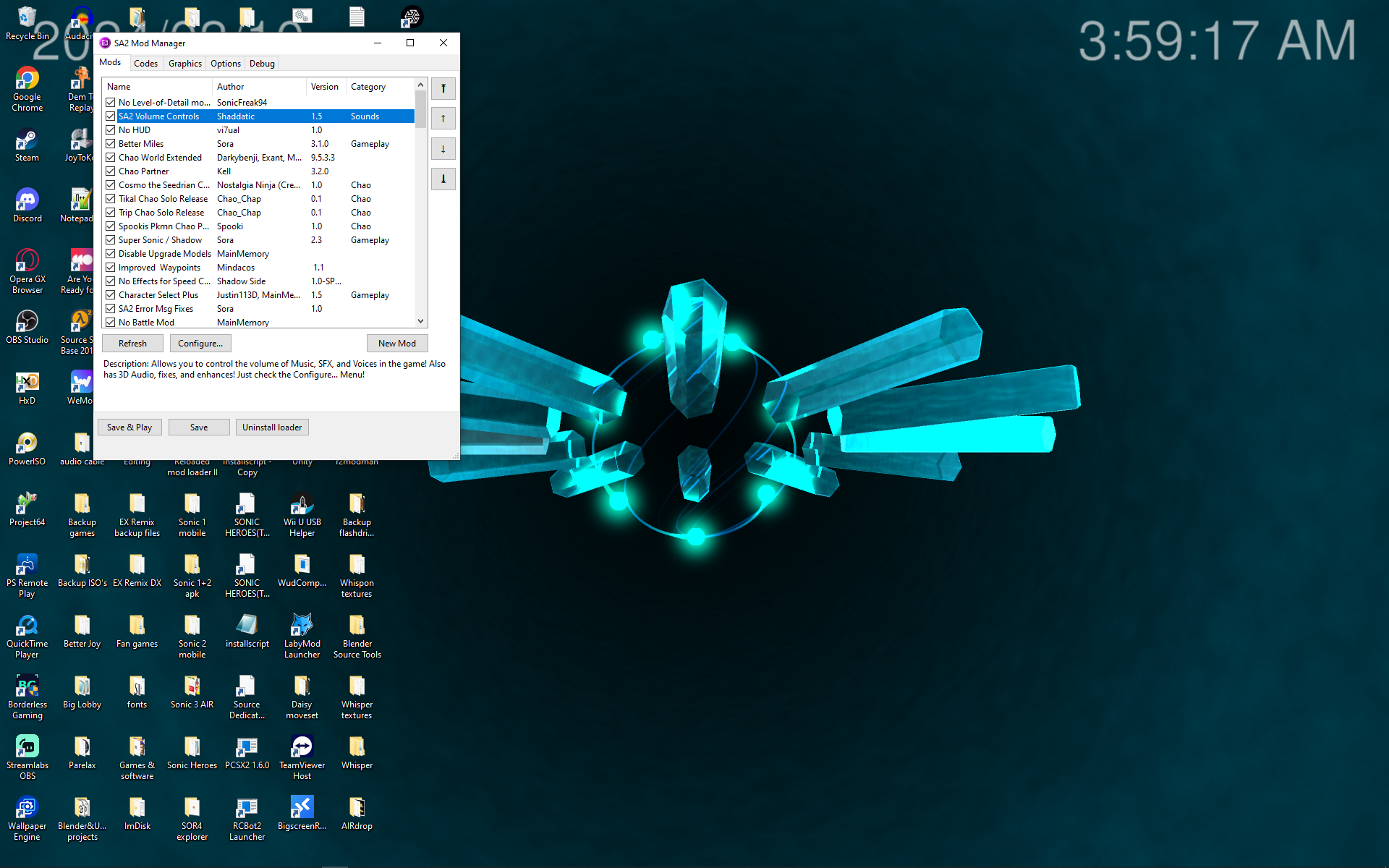Sort mods by Author column header
1389x868 pixels.
[231, 87]
